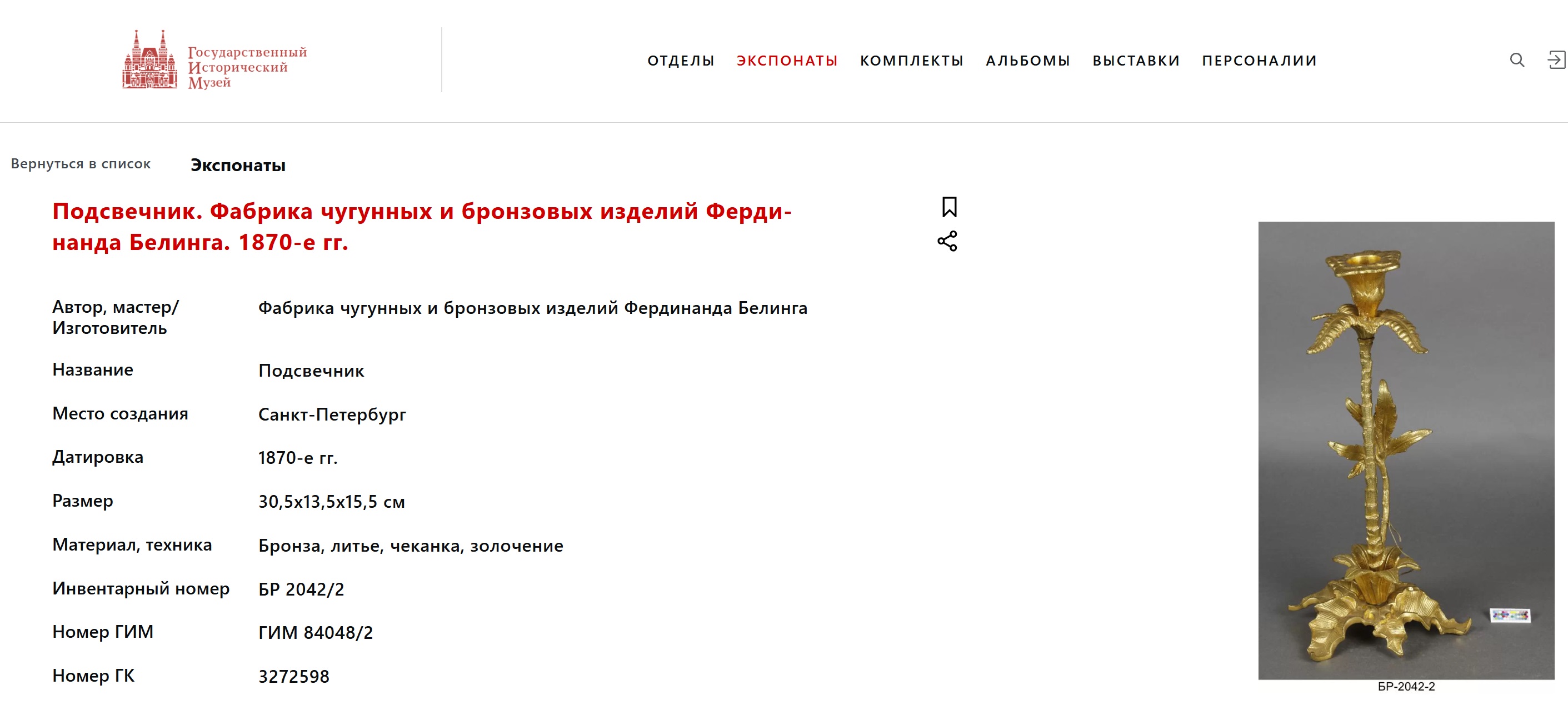Viewport: 1568px width, 705px height.
Task: Go to the КОМПЛЕКТЫ section
Action: click(x=911, y=61)
